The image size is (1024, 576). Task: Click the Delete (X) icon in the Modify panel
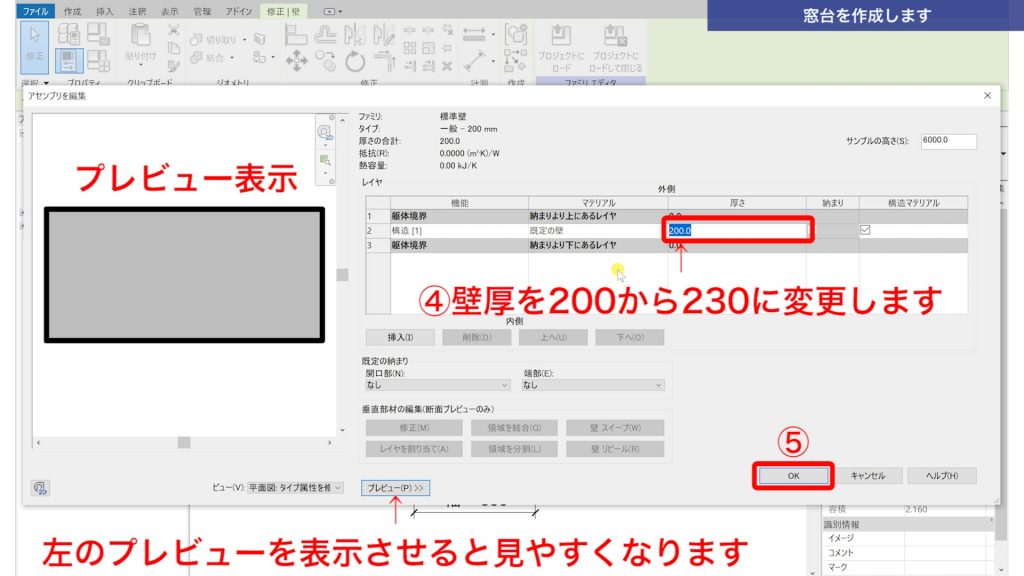click(446, 65)
